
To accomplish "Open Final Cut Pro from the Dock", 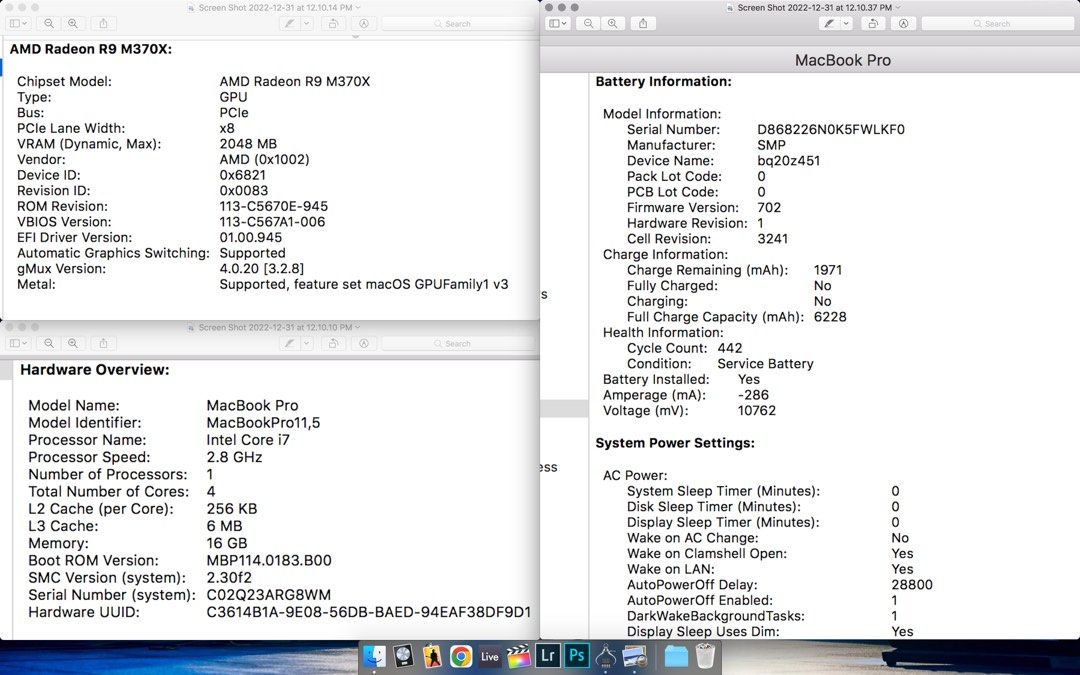I will coord(519,656).
